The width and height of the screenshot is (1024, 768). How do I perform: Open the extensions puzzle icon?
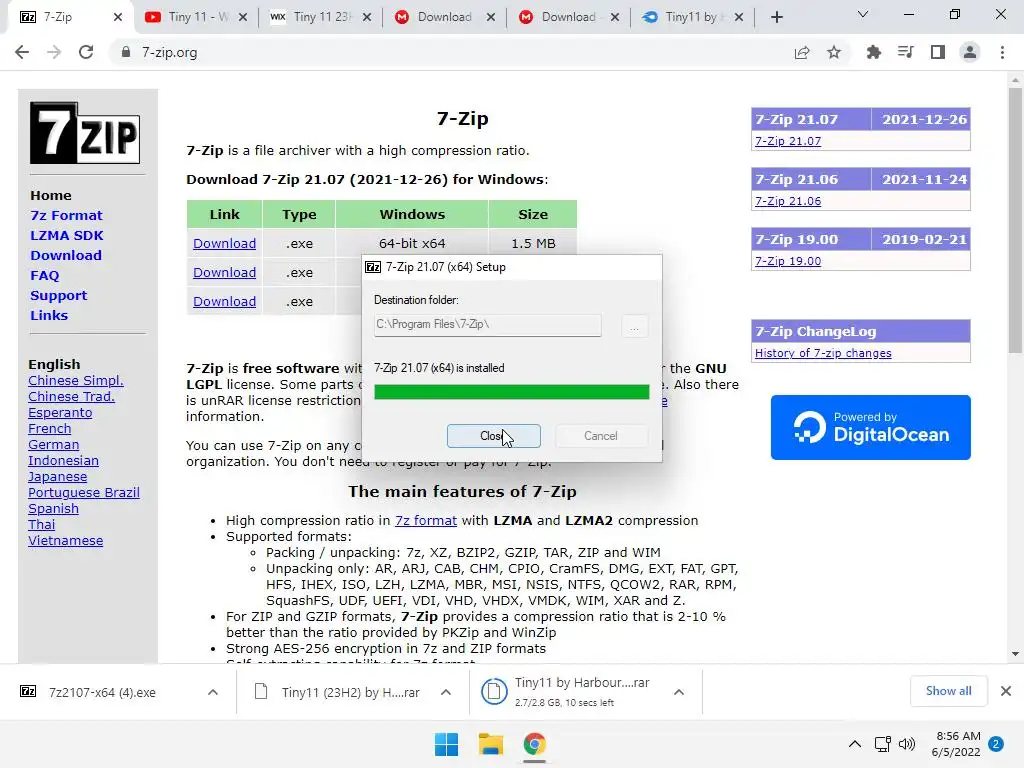(873, 52)
